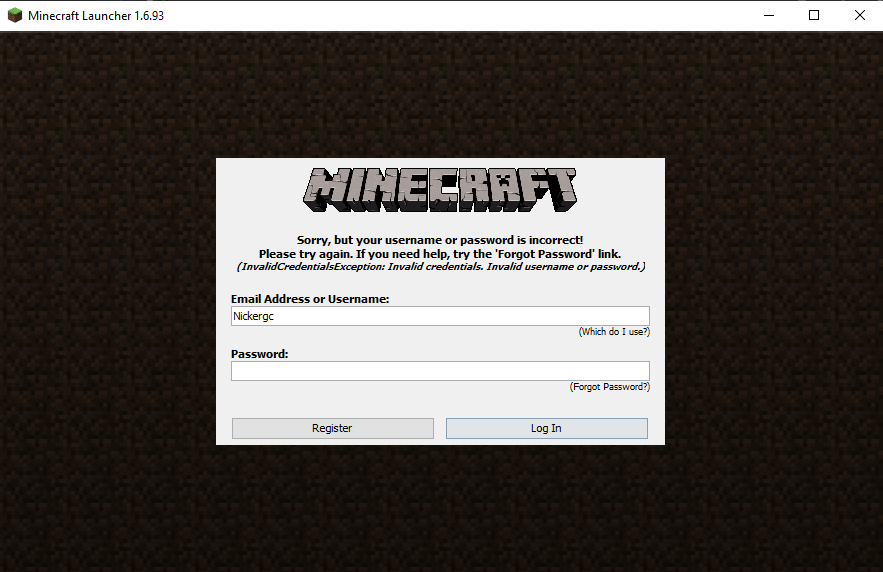Click the Register button

click(x=332, y=428)
